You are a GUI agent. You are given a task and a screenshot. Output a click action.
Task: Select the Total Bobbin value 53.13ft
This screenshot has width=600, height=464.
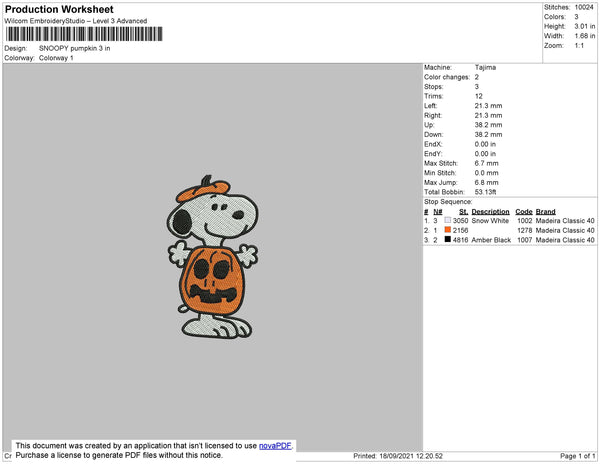[485, 192]
